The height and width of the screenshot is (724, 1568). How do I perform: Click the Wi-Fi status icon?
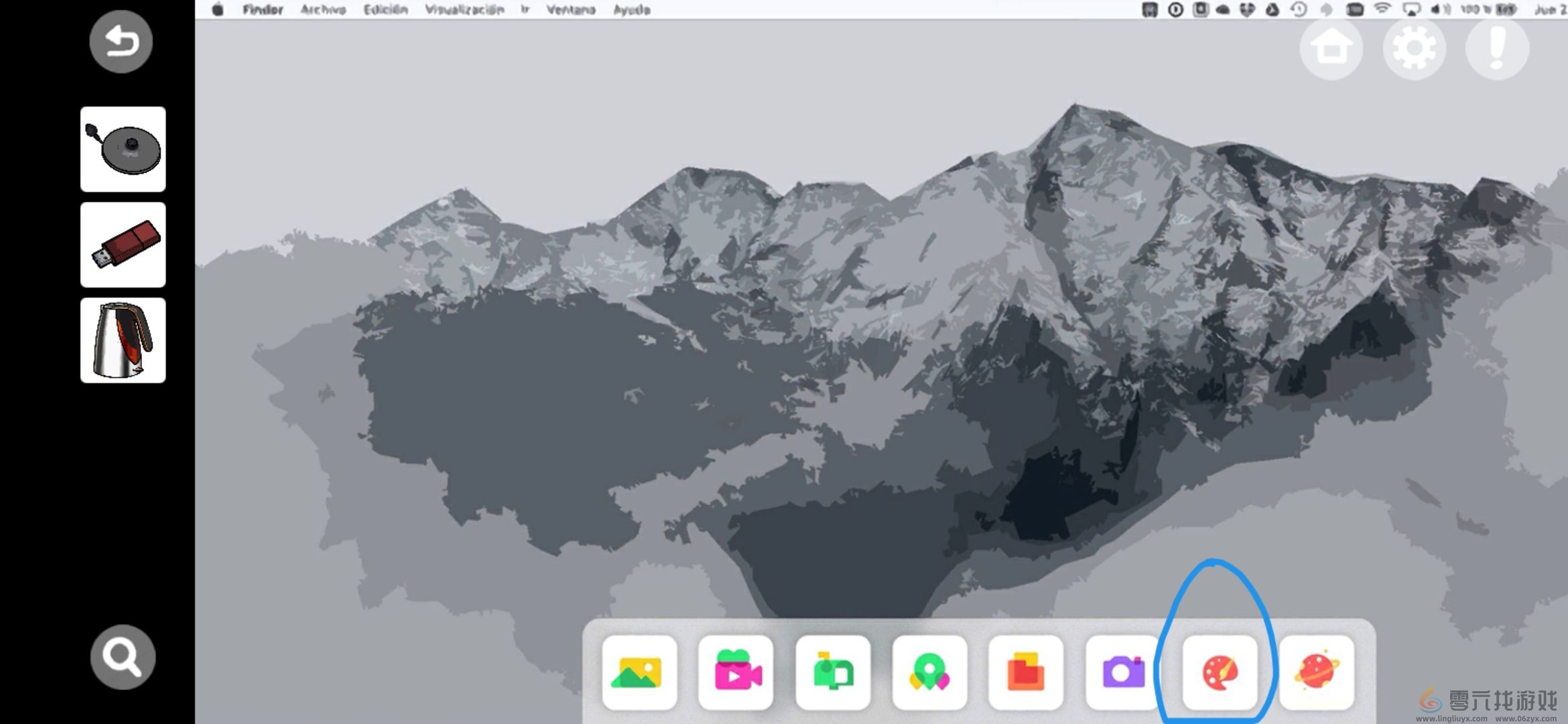[x=1382, y=9]
